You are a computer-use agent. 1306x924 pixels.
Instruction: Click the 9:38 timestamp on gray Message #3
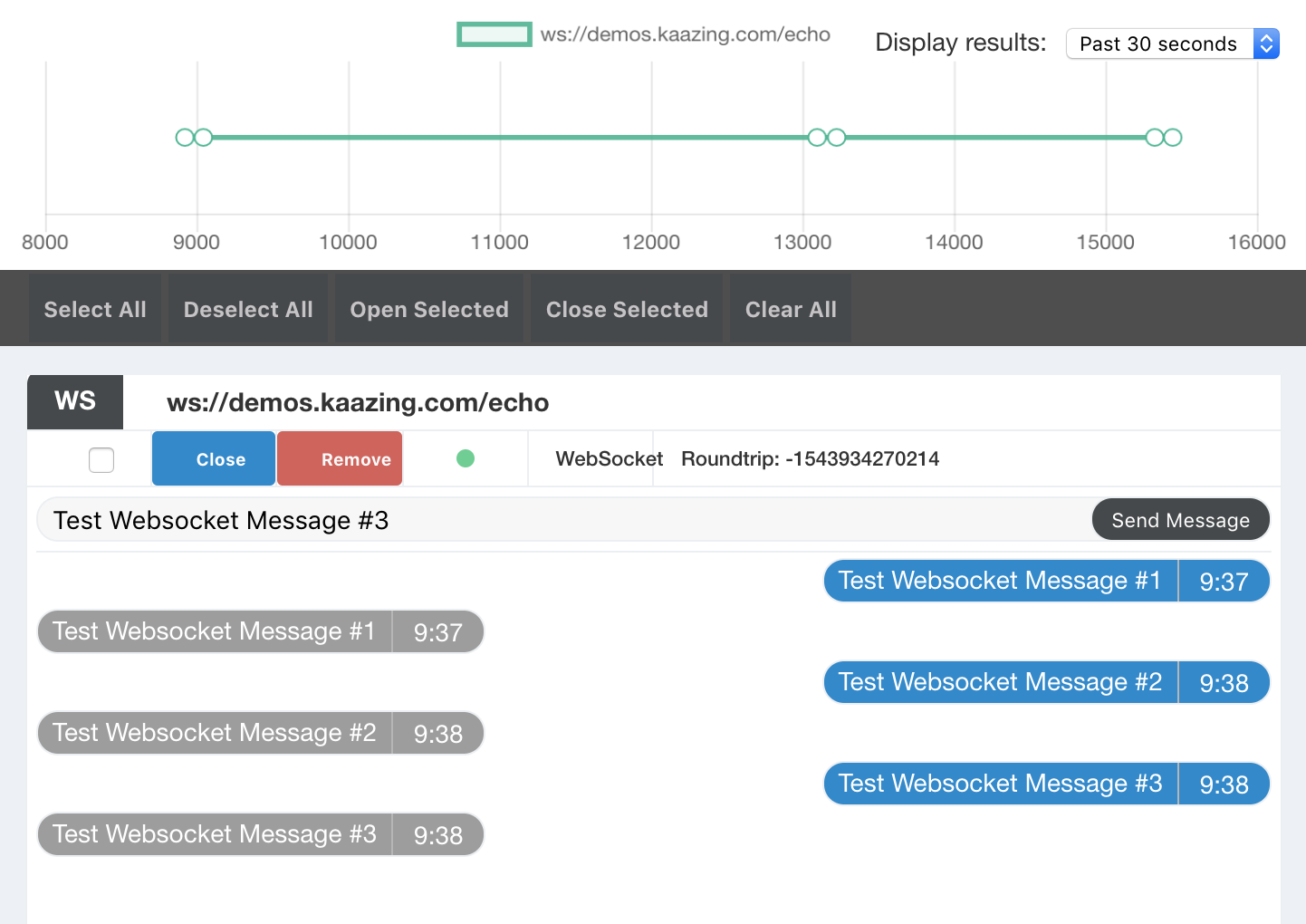click(438, 835)
